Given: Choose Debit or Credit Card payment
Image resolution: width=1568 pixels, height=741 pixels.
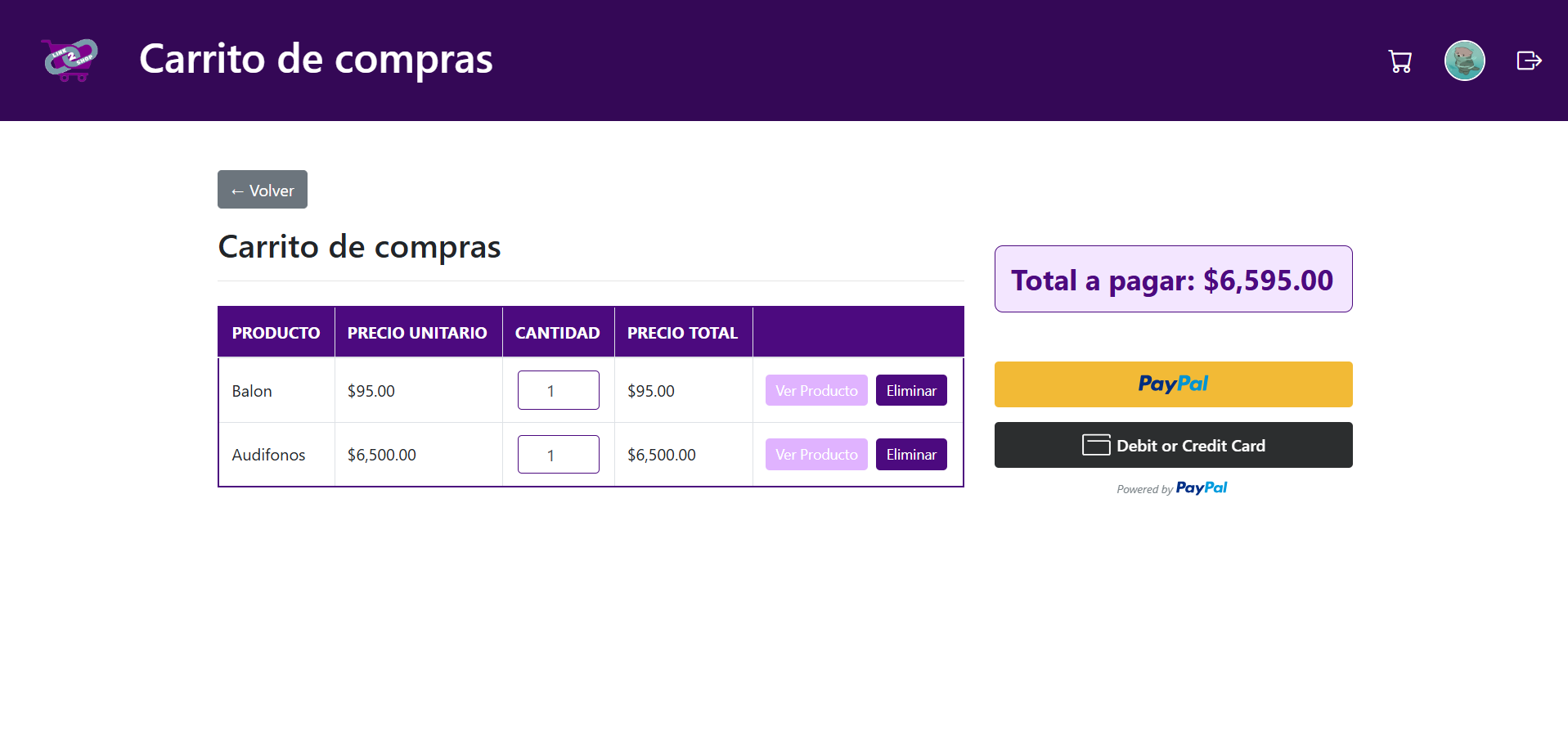Looking at the screenshot, I should tap(1173, 445).
